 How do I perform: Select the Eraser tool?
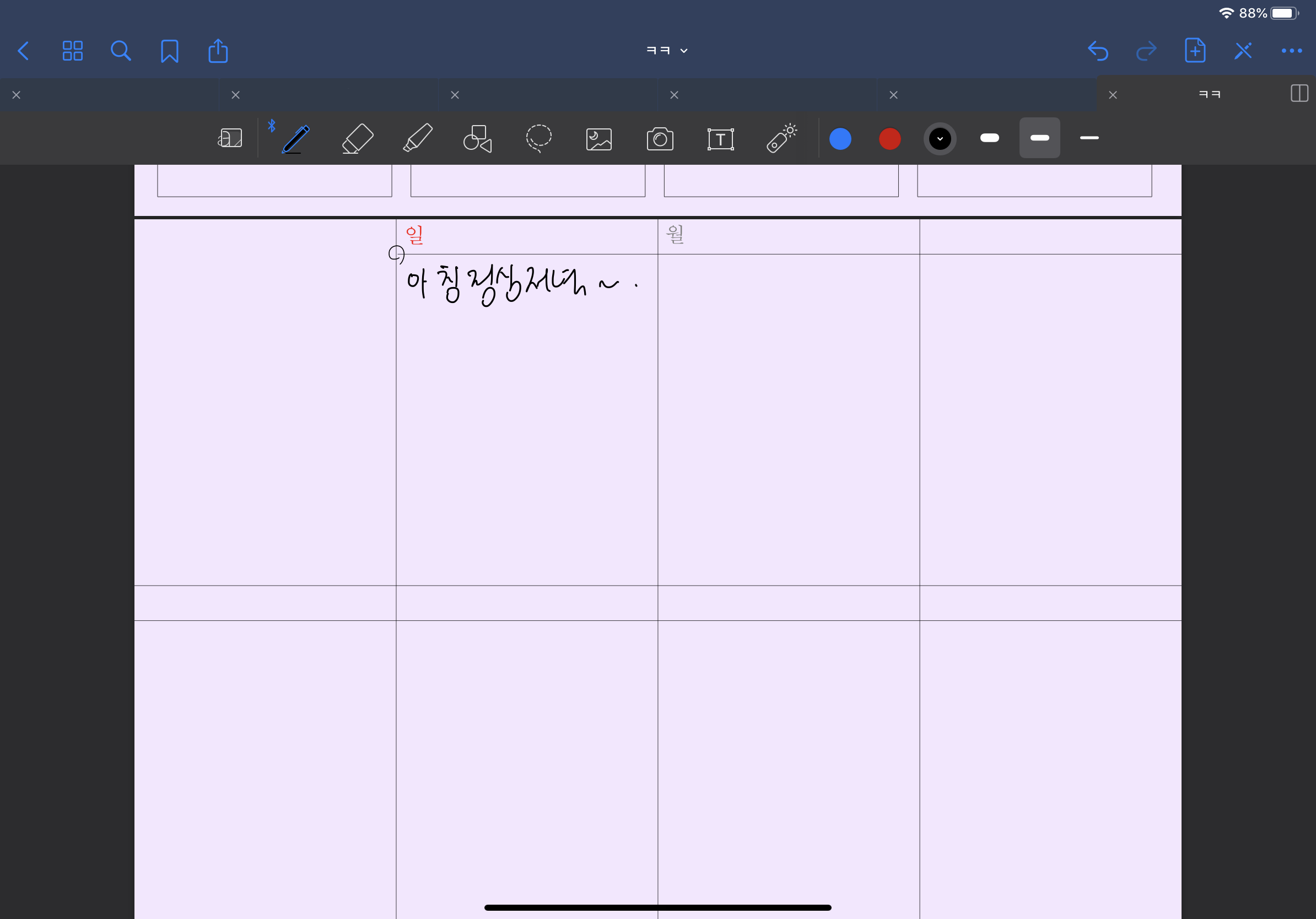358,139
